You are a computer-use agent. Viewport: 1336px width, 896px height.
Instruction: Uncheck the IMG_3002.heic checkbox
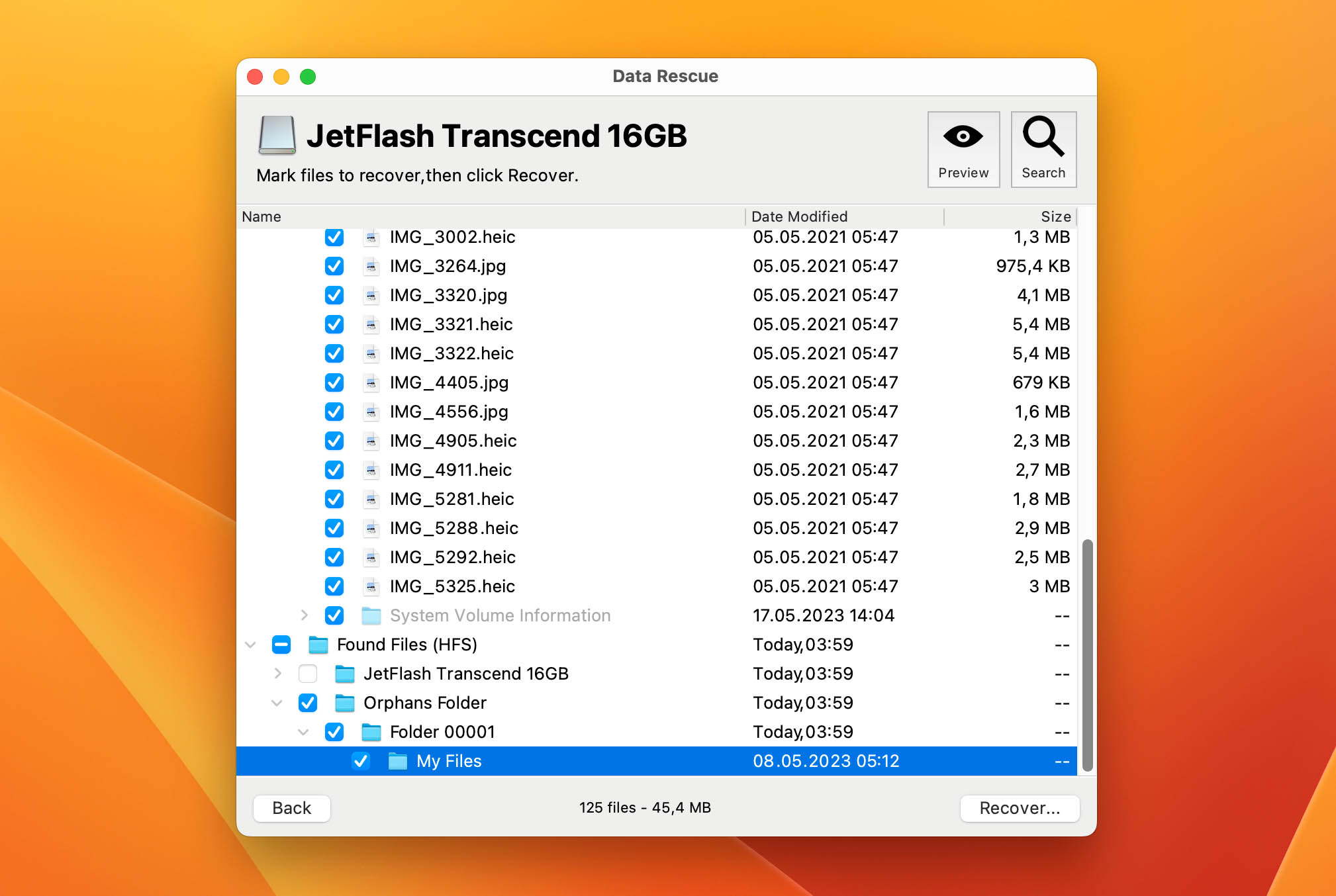coord(334,237)
